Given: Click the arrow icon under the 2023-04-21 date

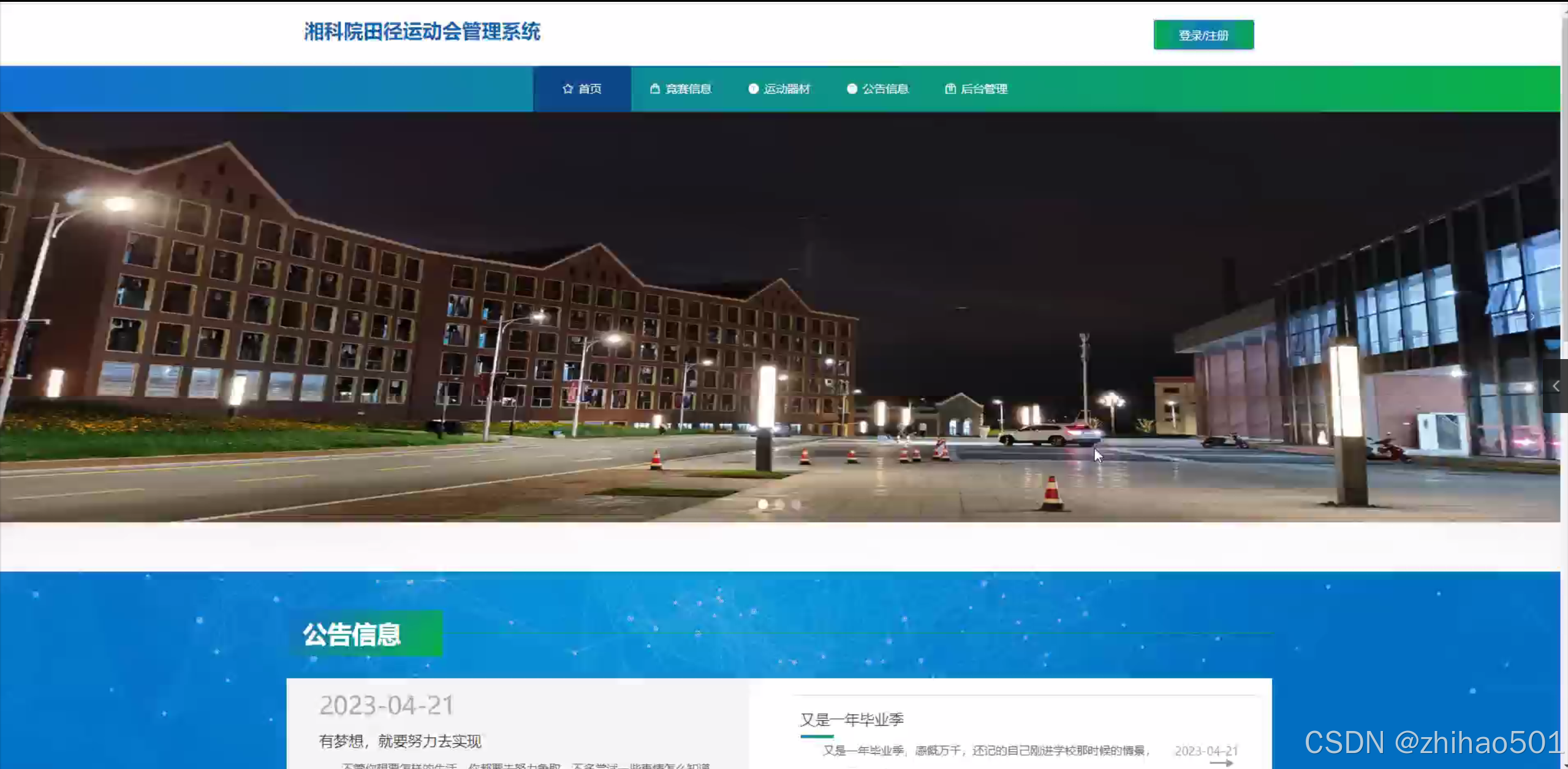Looking at the screenshot, I should (1221, 763).
